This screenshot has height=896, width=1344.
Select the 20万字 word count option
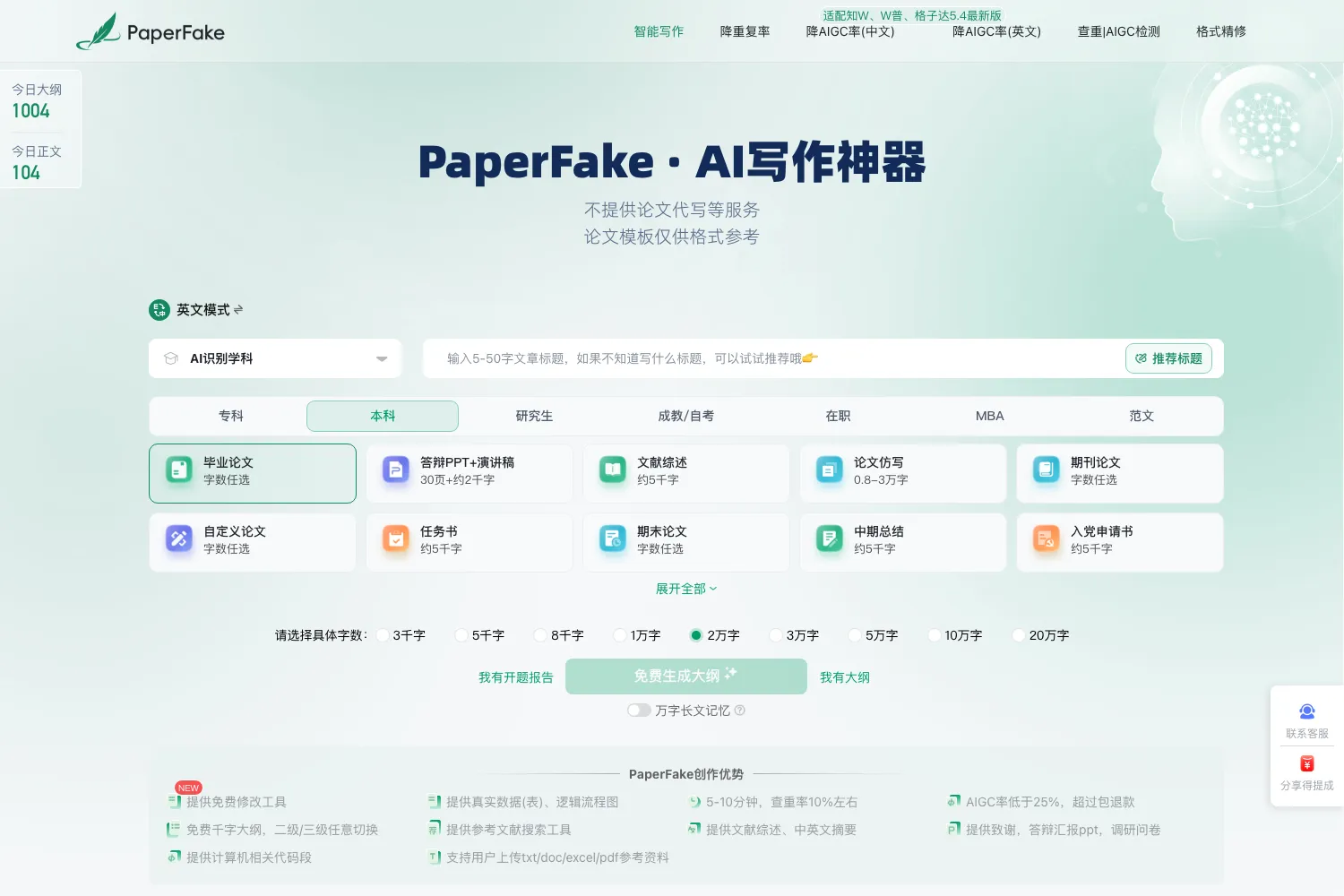tap(1040, 635)
